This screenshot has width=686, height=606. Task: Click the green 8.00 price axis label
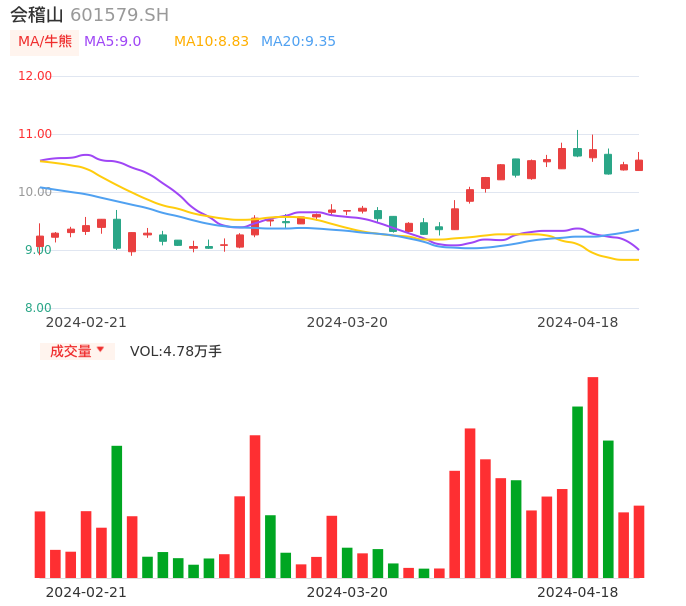[x=38, y=308]
